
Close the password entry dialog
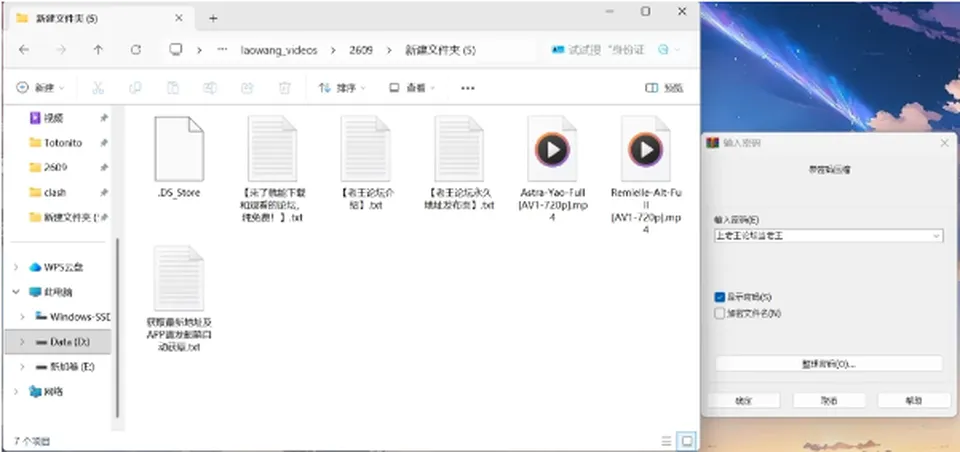(945, 143)
